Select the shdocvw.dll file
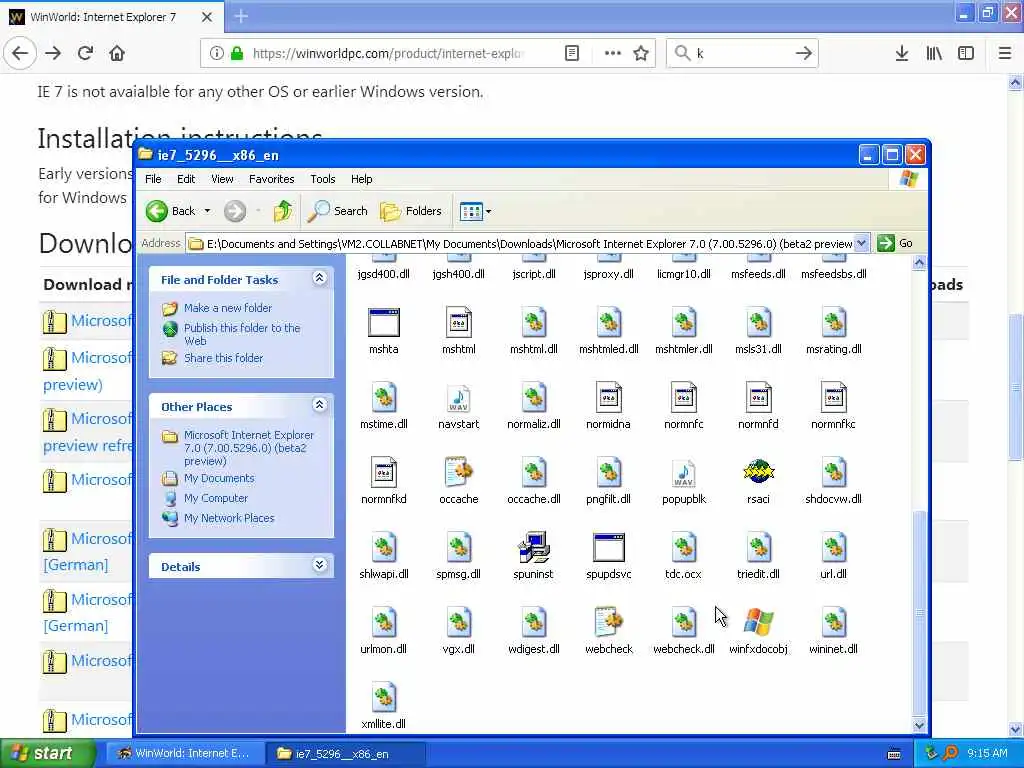Viewport: 1024px width, 768px height. click(x=833, y=473)
